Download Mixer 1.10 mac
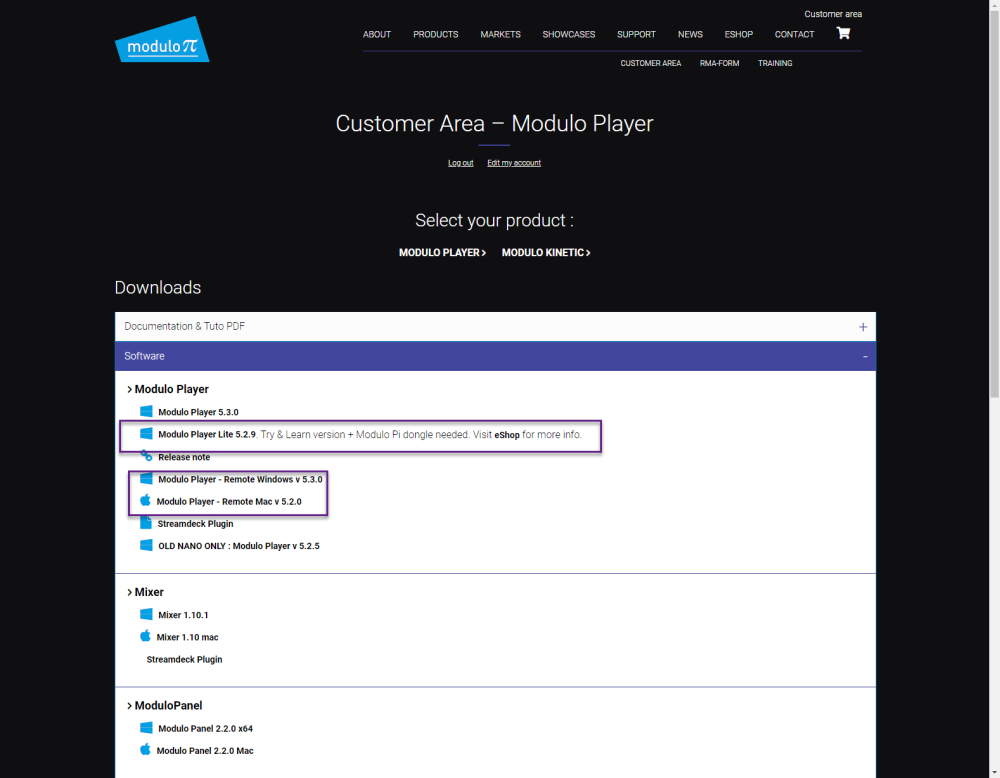The width and height of the screenshot is (1000, 778). tap(188, 637)
